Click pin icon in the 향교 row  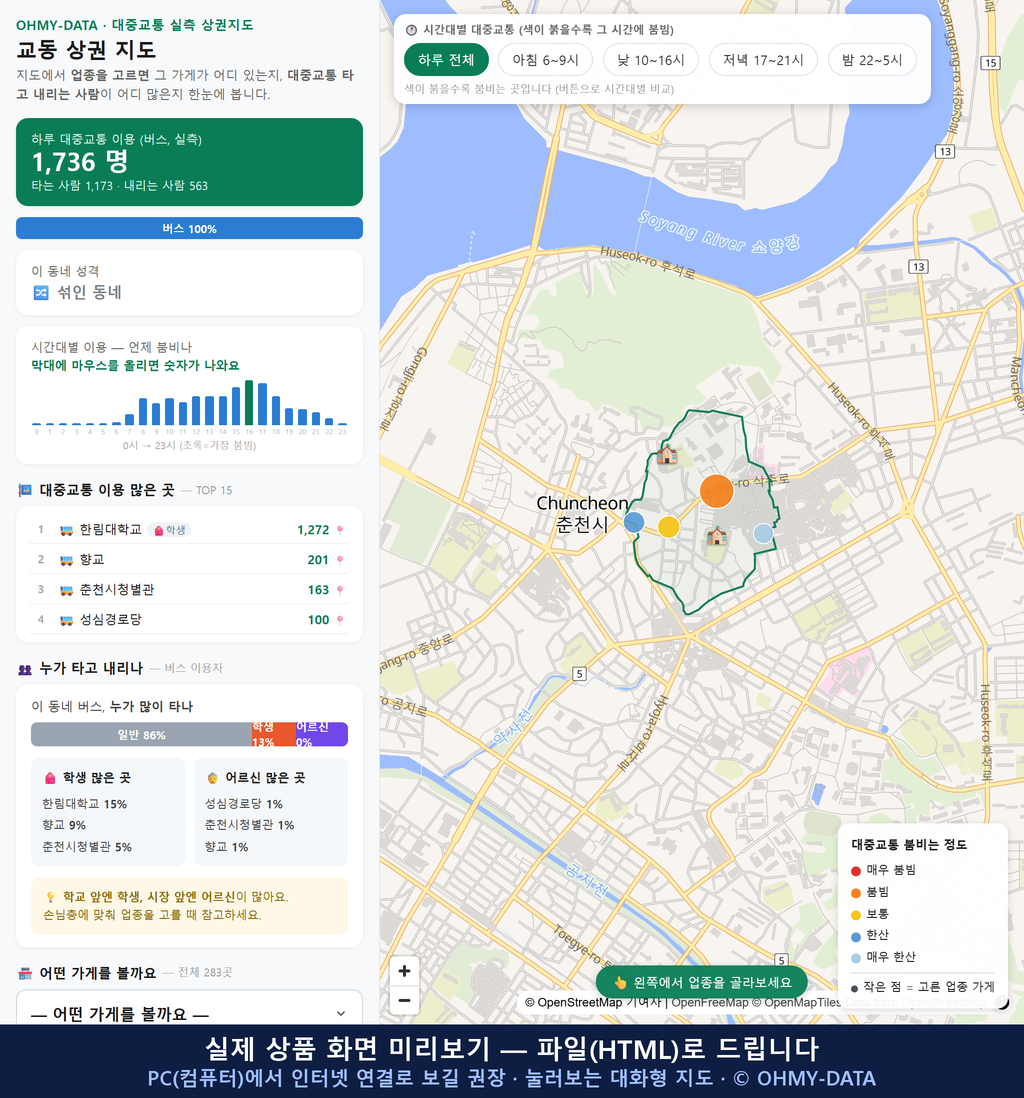click(x=340, y=560)
